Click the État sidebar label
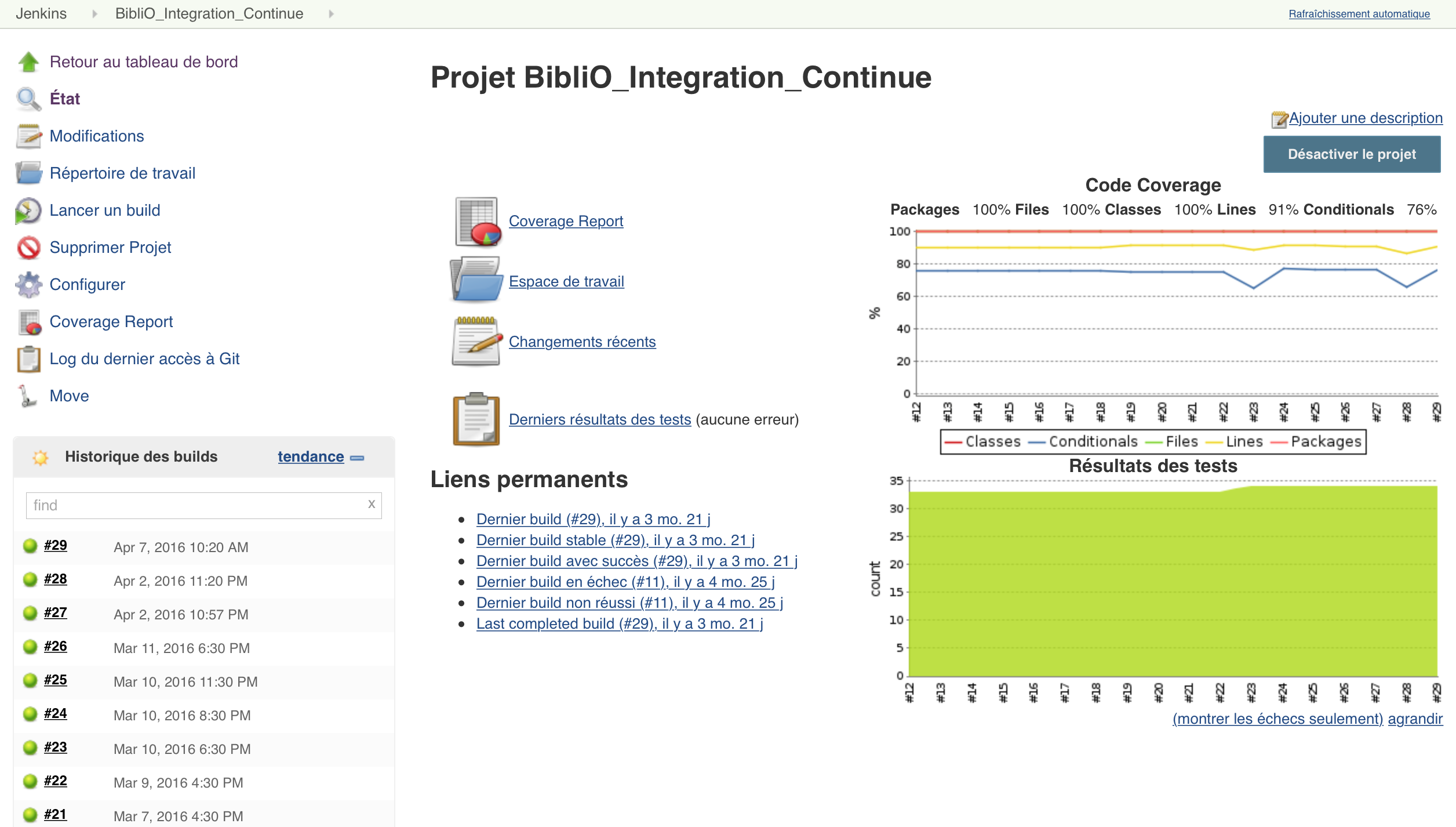This screenshot has width=1456, height=827. [65, 99]
